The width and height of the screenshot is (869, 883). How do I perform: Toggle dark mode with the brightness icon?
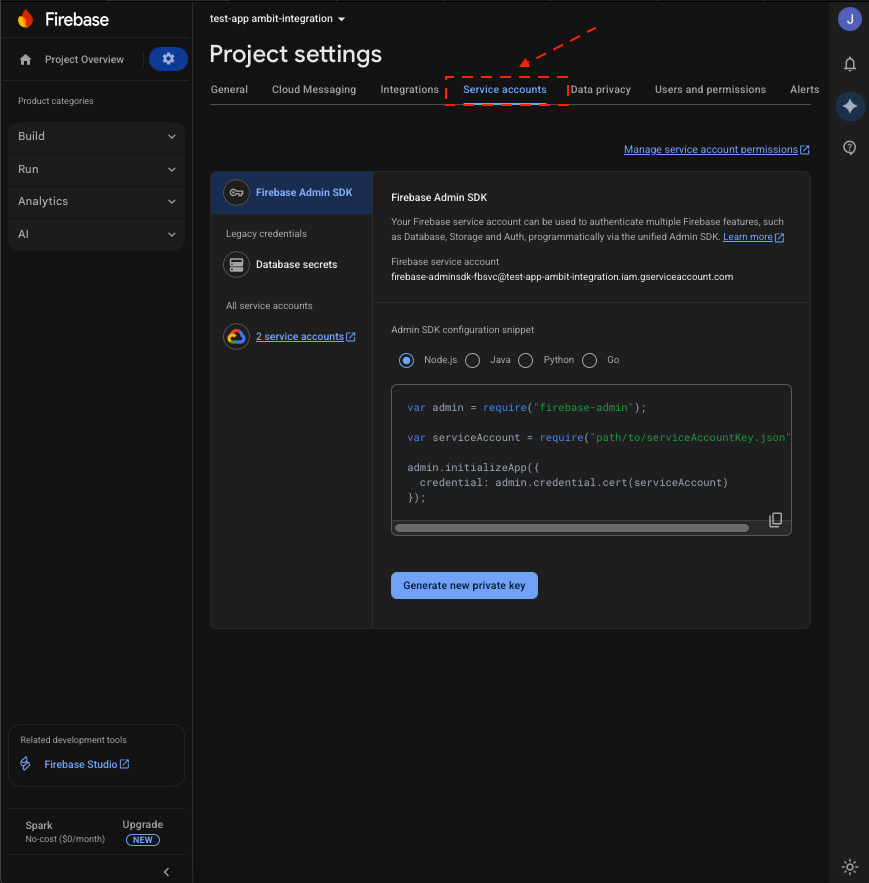(849, 866)
